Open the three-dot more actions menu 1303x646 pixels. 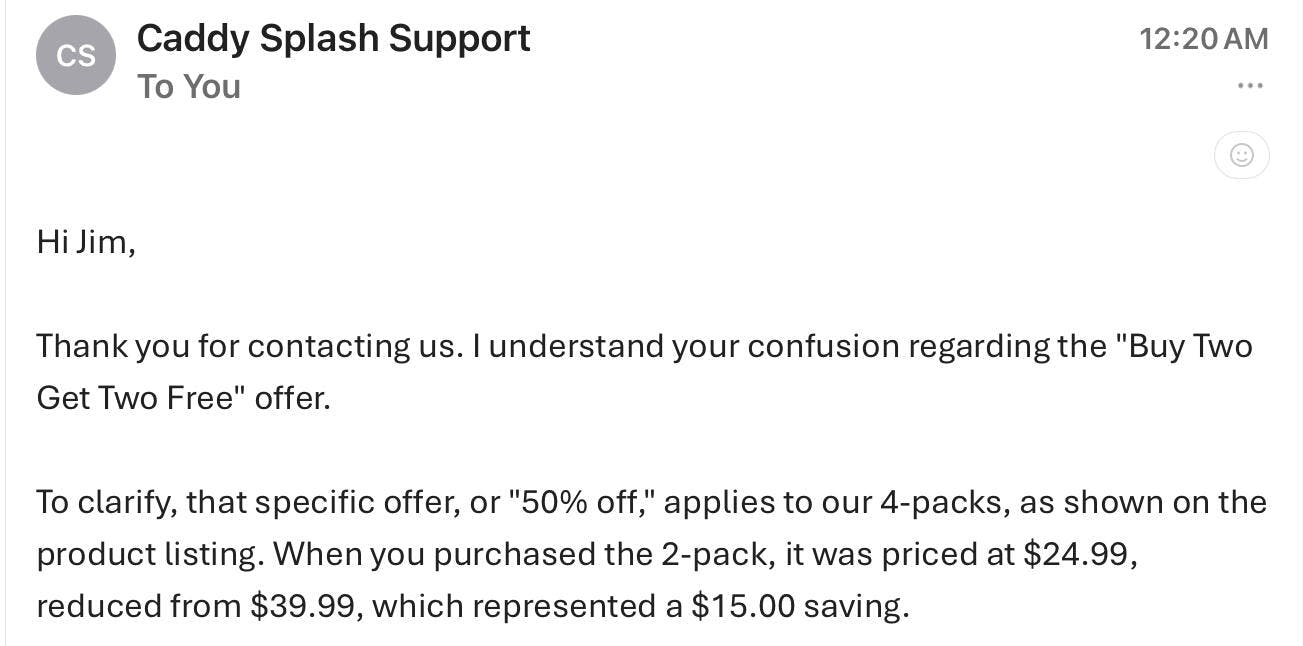click(x=1250, y=86)
